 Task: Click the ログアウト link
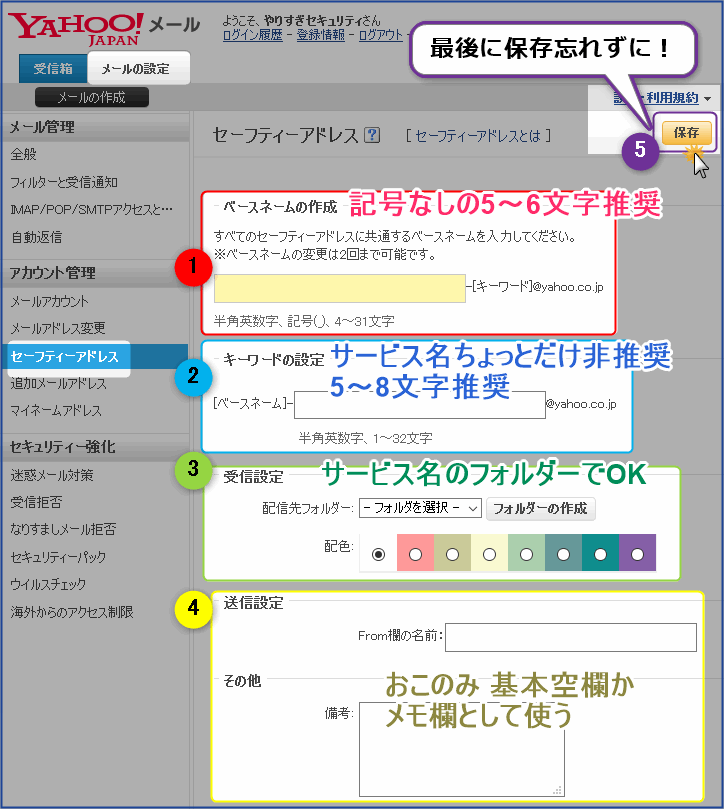pos(380,35)
